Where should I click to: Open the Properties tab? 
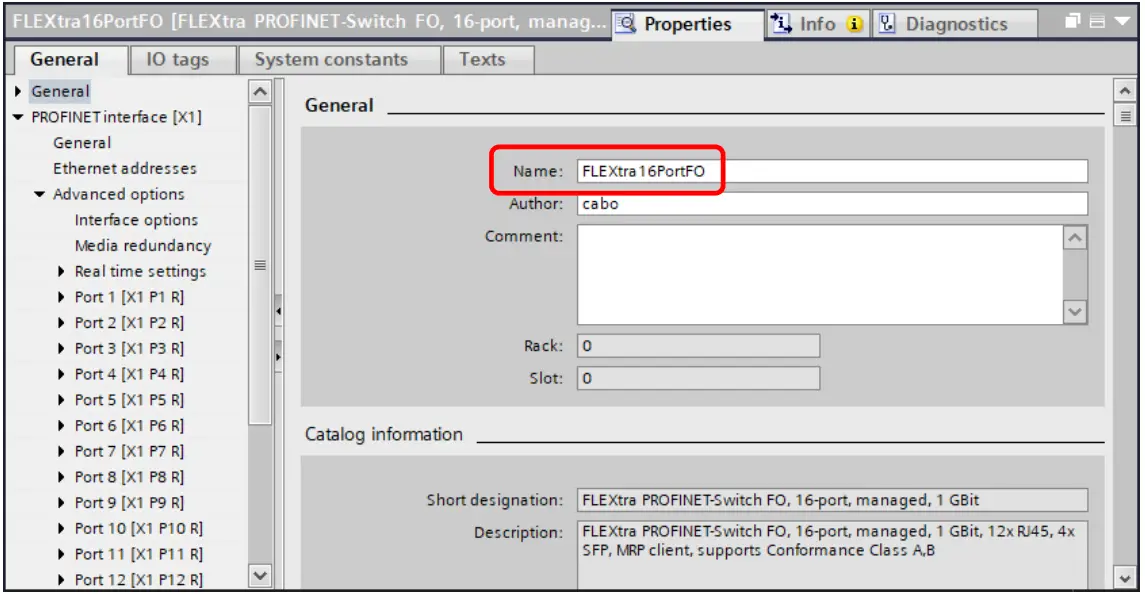pos(687,24)
